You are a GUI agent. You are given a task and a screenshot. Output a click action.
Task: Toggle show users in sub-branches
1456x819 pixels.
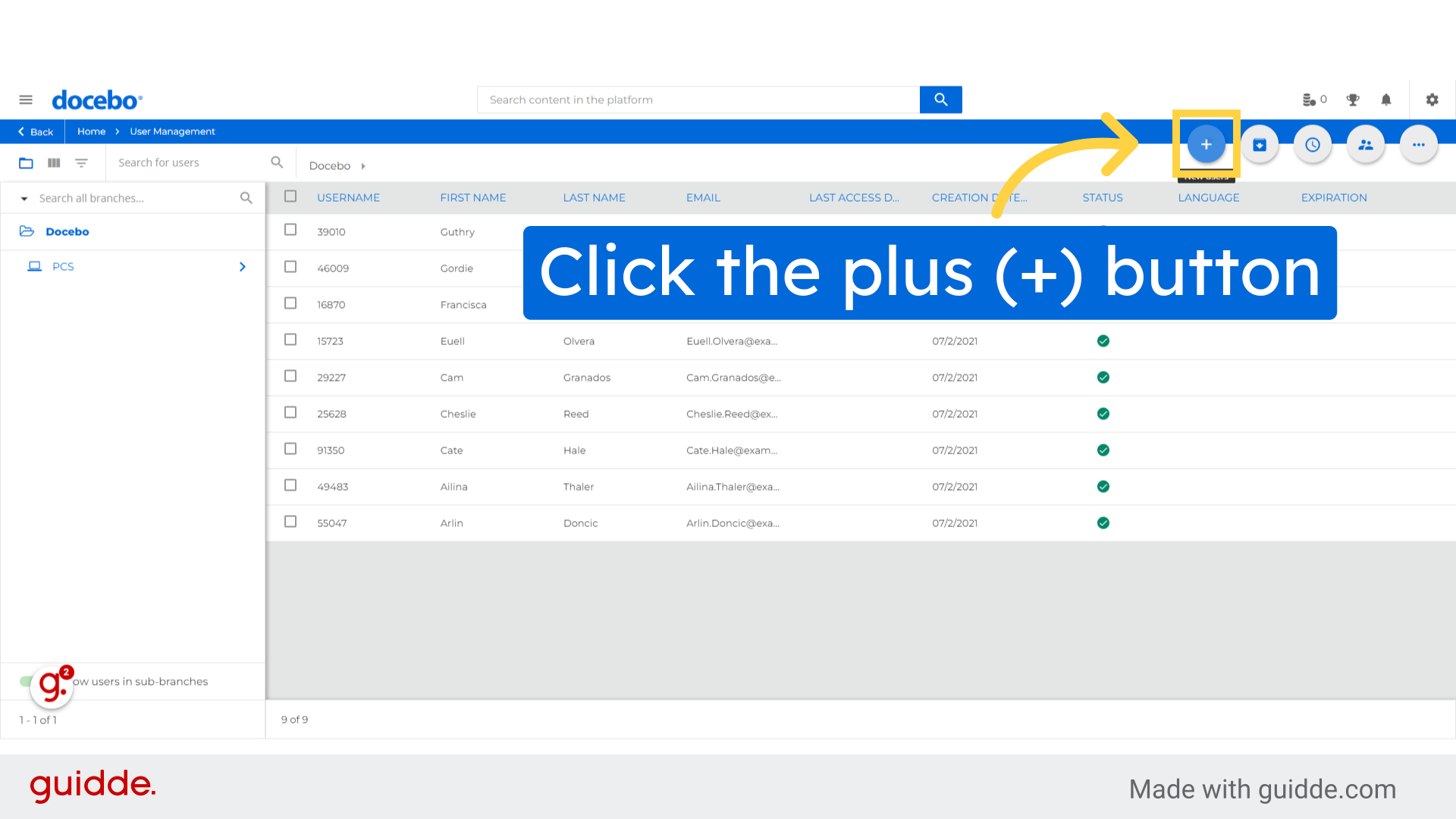click(x=25, y=681)
